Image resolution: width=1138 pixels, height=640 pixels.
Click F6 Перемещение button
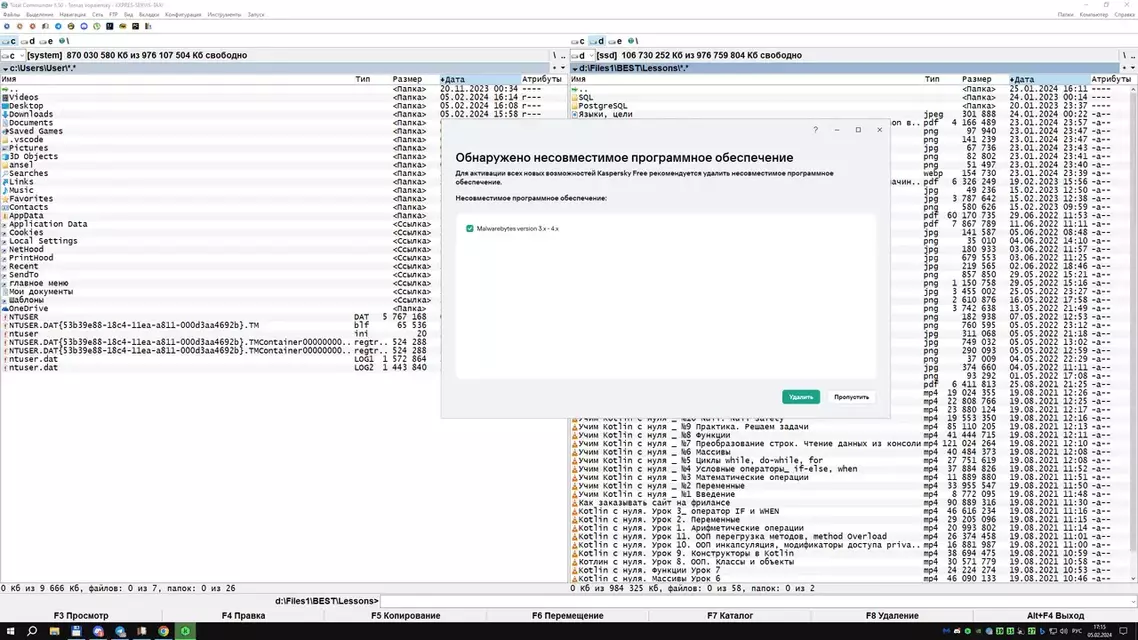click(568, 616)
